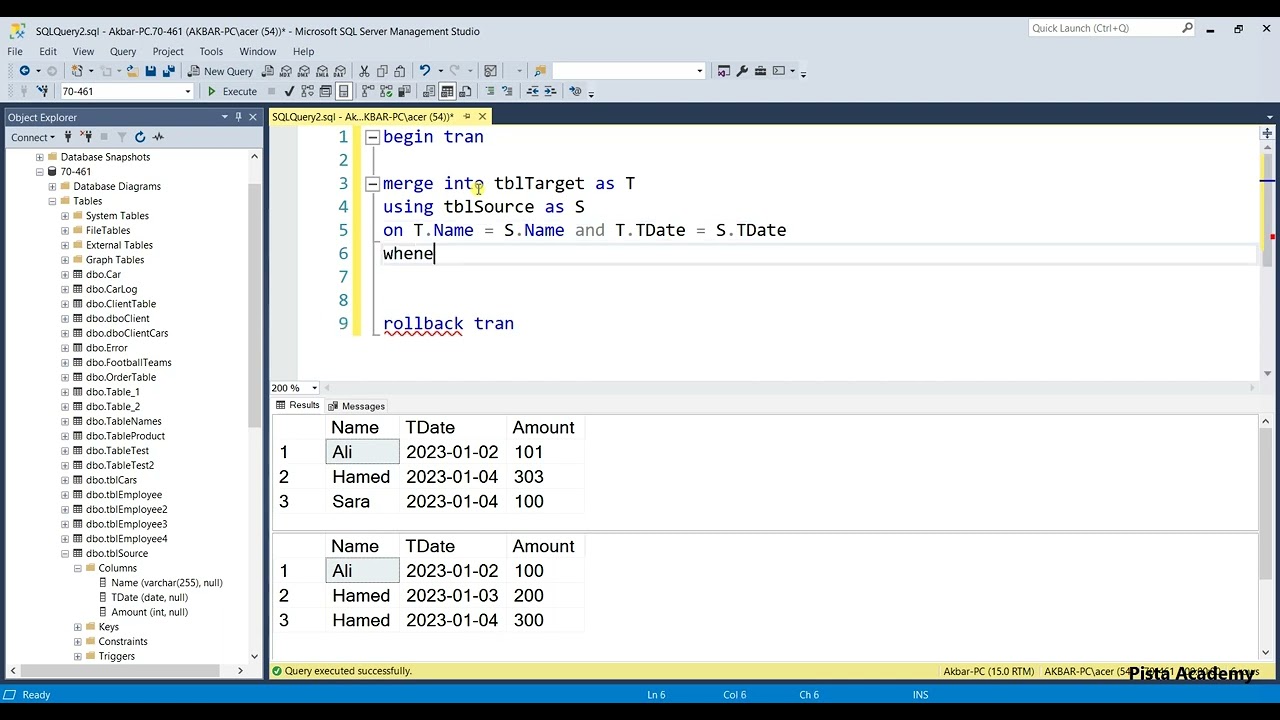Click the MDX query icon
This screenshot has height=720, width=1280.
(x=286, y=71)
